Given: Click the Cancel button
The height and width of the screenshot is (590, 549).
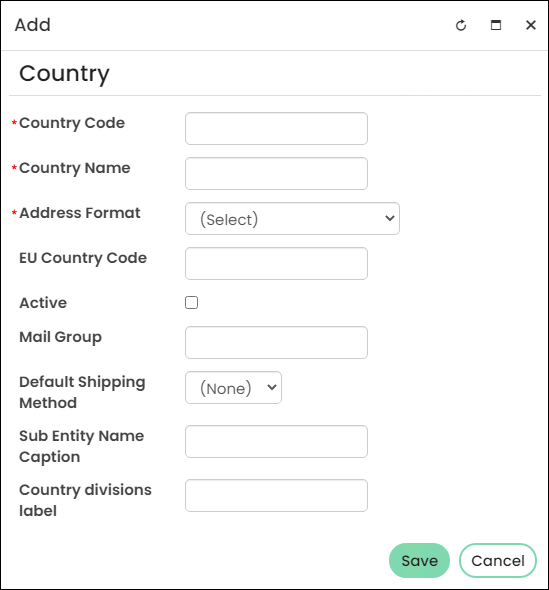Looking at the screenshot, I should (498, 560).
